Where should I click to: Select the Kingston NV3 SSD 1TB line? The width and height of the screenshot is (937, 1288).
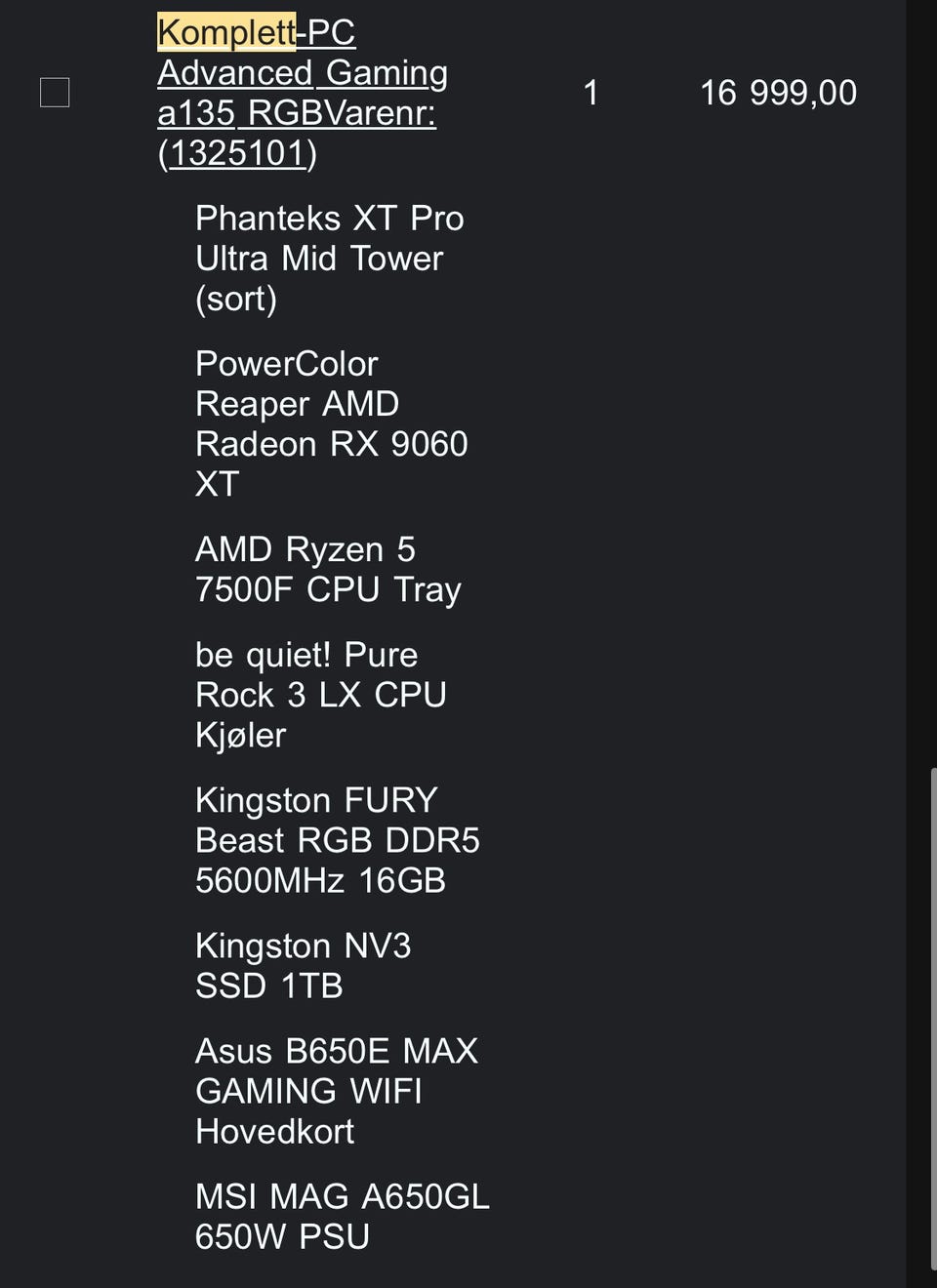[x=303, y=965]
